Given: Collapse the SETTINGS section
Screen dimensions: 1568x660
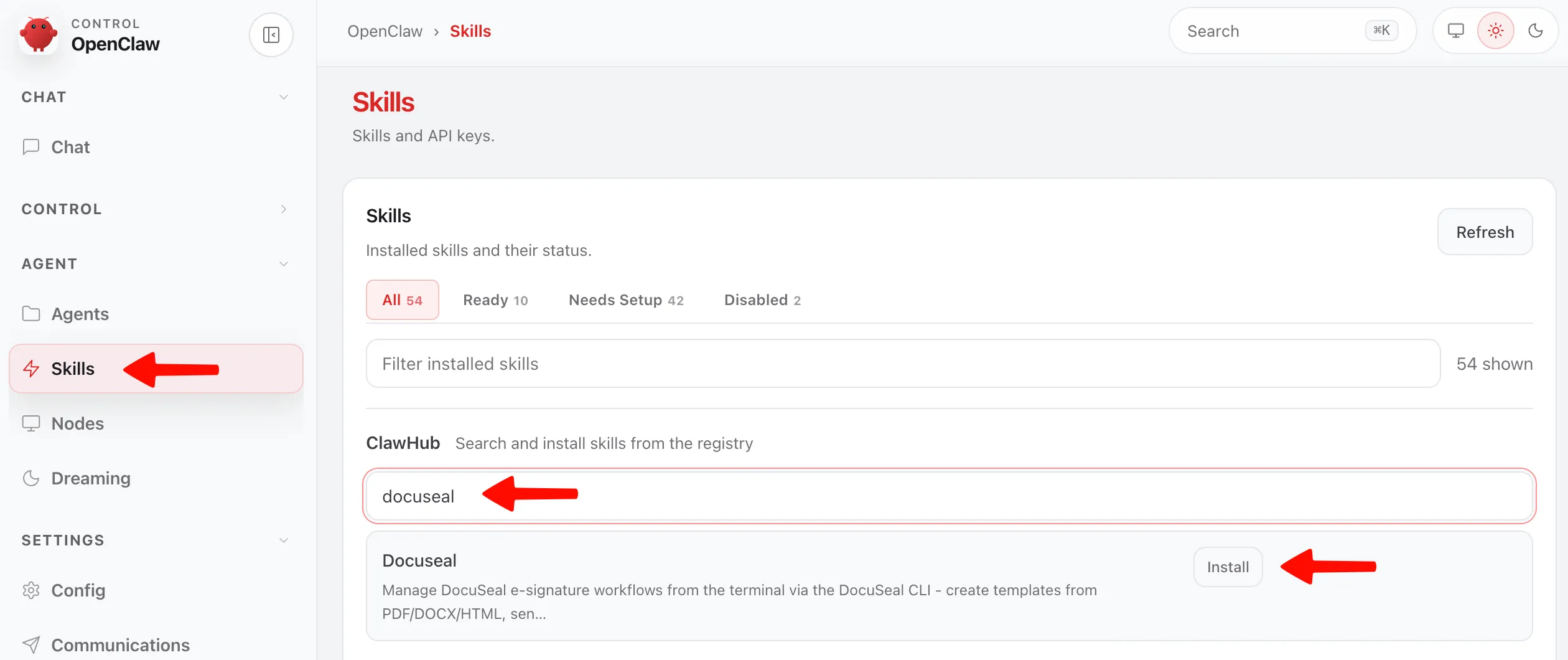Looking at the screenshot, I should tap(284, 540).
